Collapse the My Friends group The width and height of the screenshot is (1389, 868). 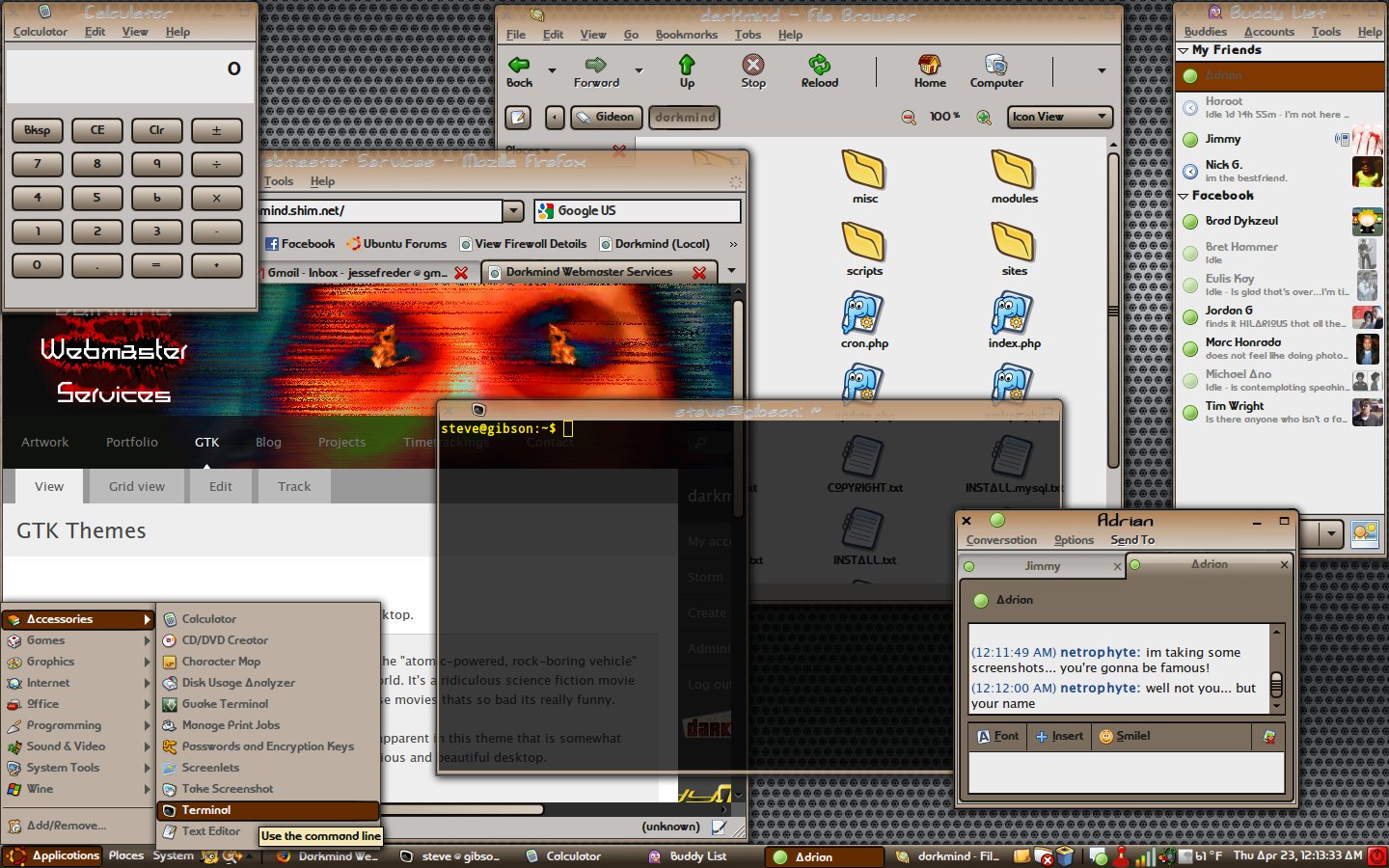pos(1184,50)
